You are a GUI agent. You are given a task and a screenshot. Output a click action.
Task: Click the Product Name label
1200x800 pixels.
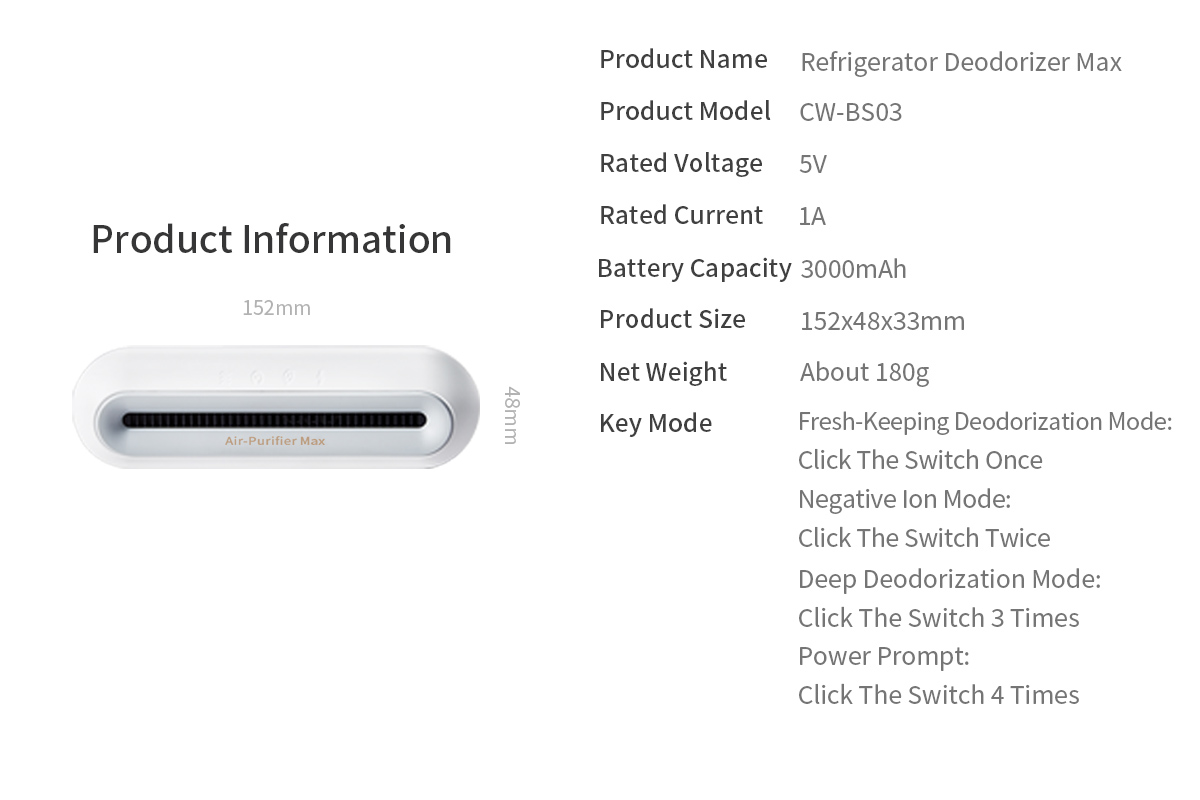683,59
